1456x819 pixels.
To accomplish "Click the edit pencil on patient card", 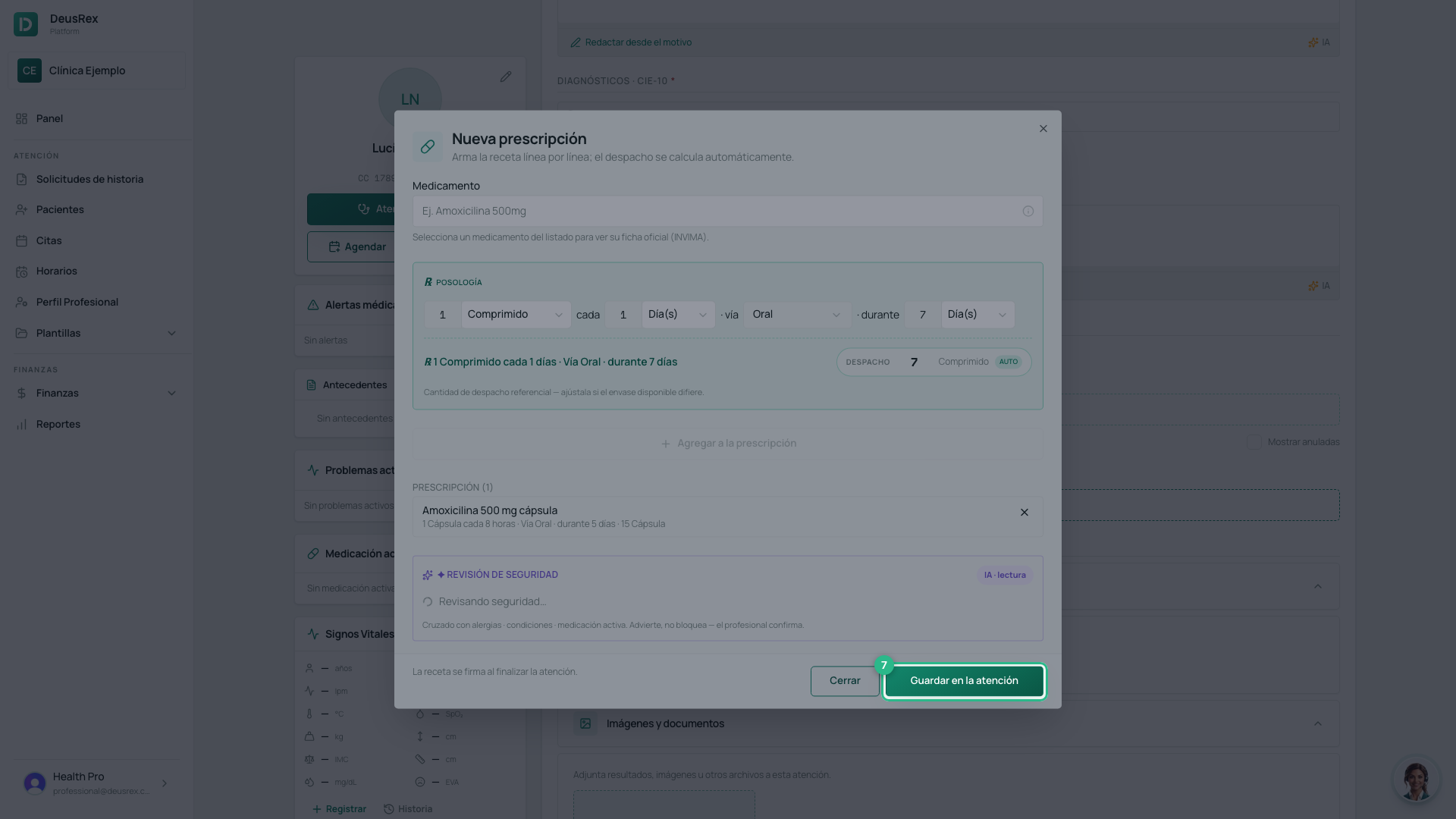I will [x=506, y=77].
